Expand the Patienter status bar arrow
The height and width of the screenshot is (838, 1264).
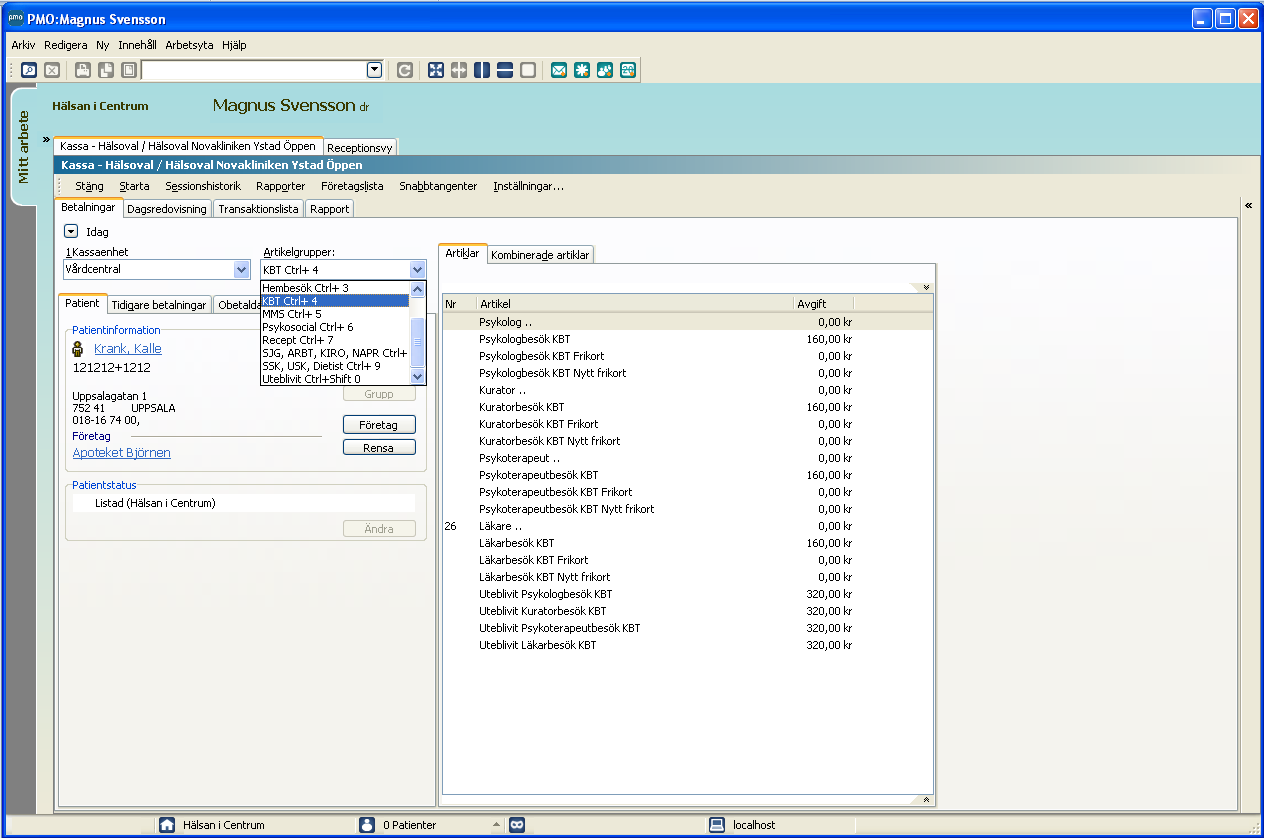tap(497, 825)
